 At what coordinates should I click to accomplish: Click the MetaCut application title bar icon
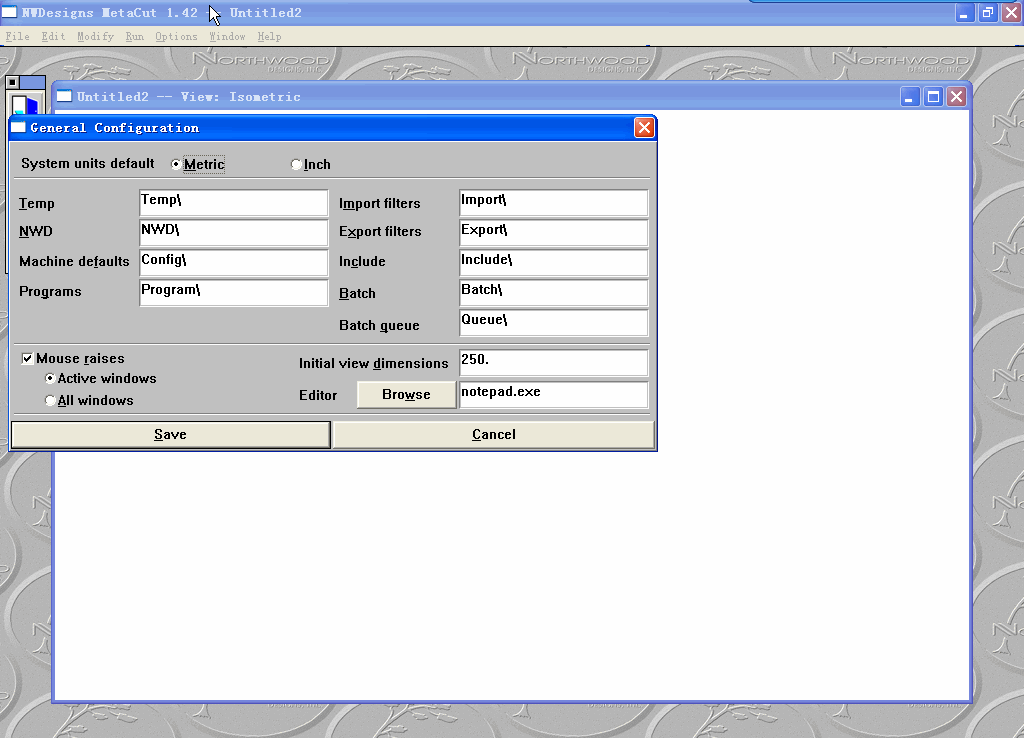point(9,12)
